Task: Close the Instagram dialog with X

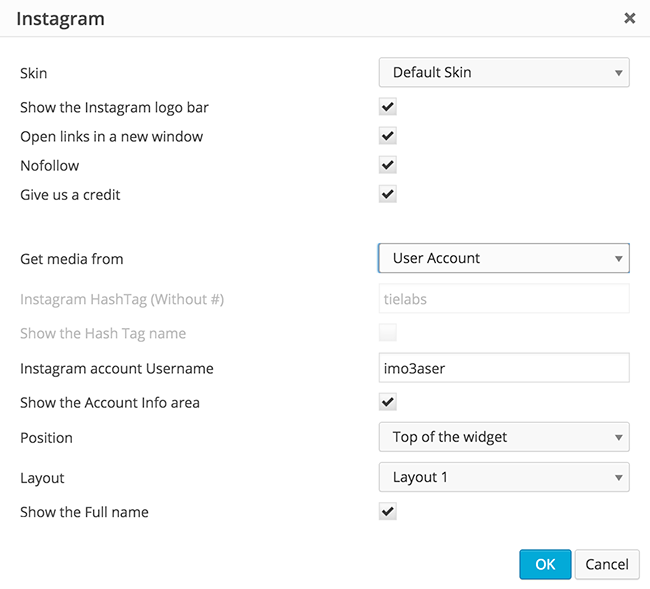Action: point(629,18)
